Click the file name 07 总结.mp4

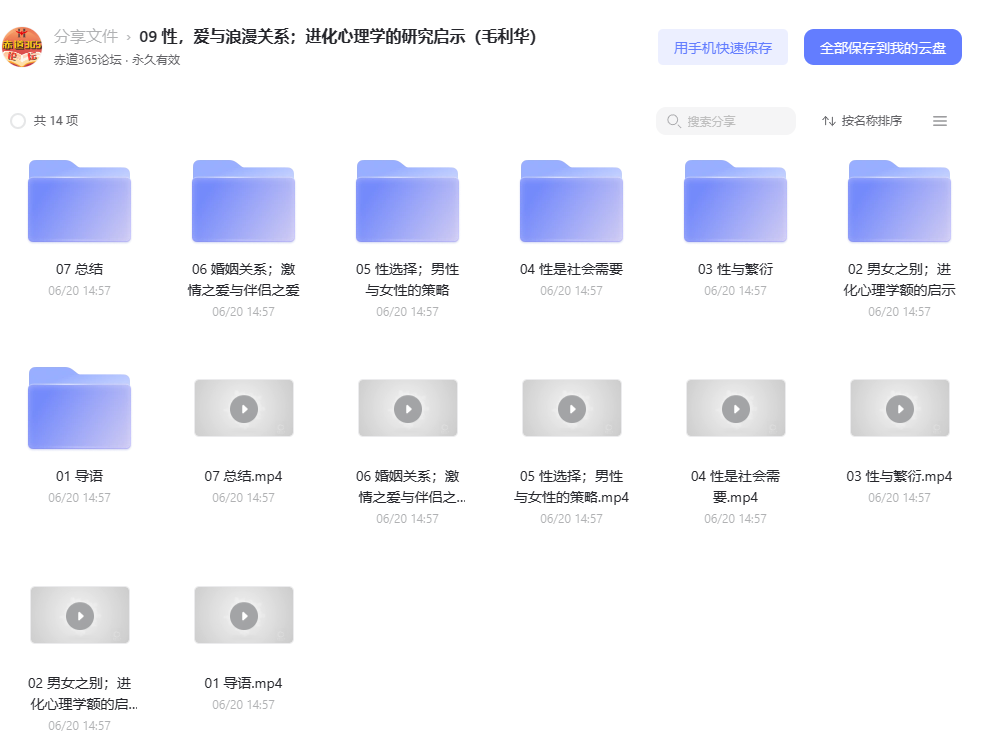(x=243, y=476)
